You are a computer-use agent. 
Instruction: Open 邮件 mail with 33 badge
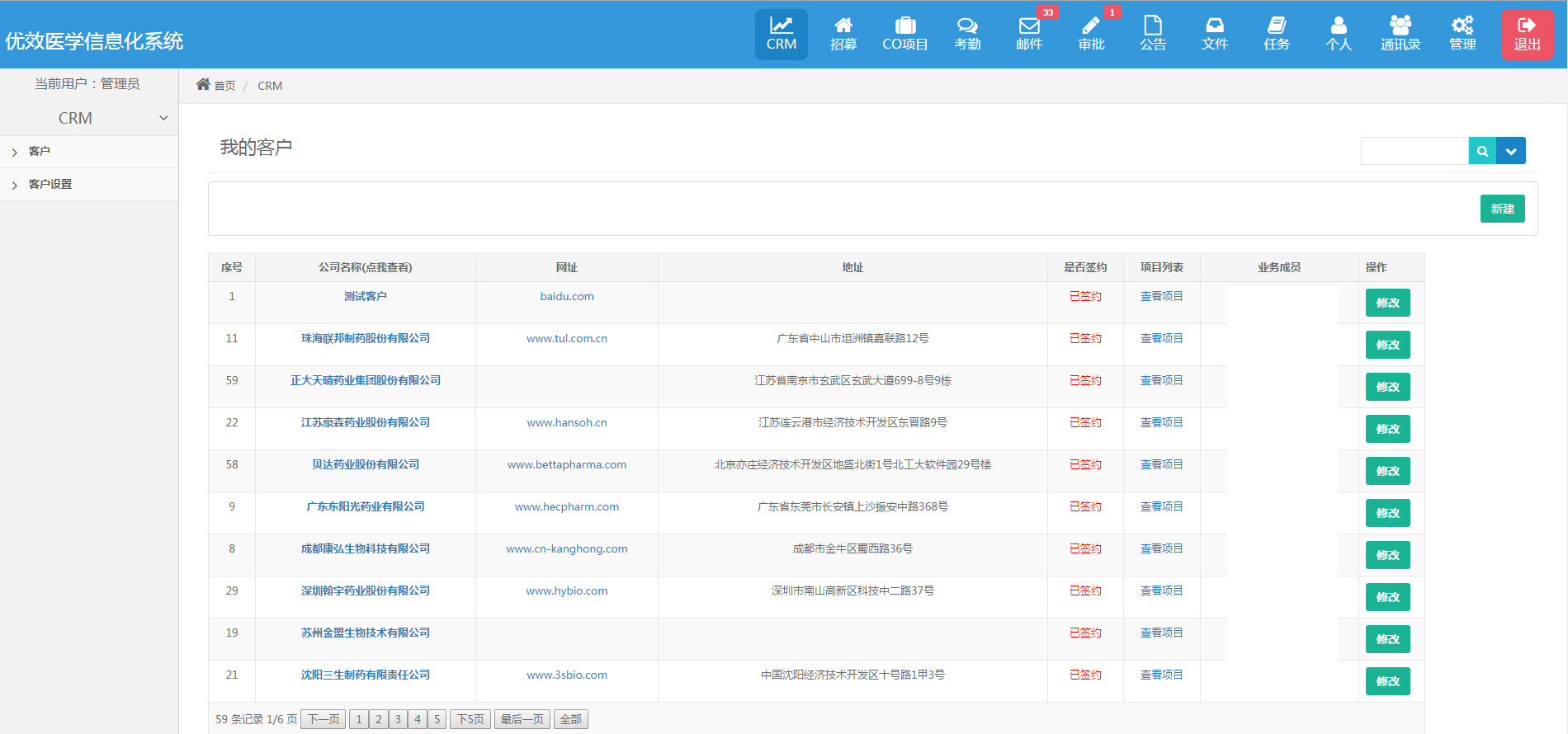pos(1029,35)
